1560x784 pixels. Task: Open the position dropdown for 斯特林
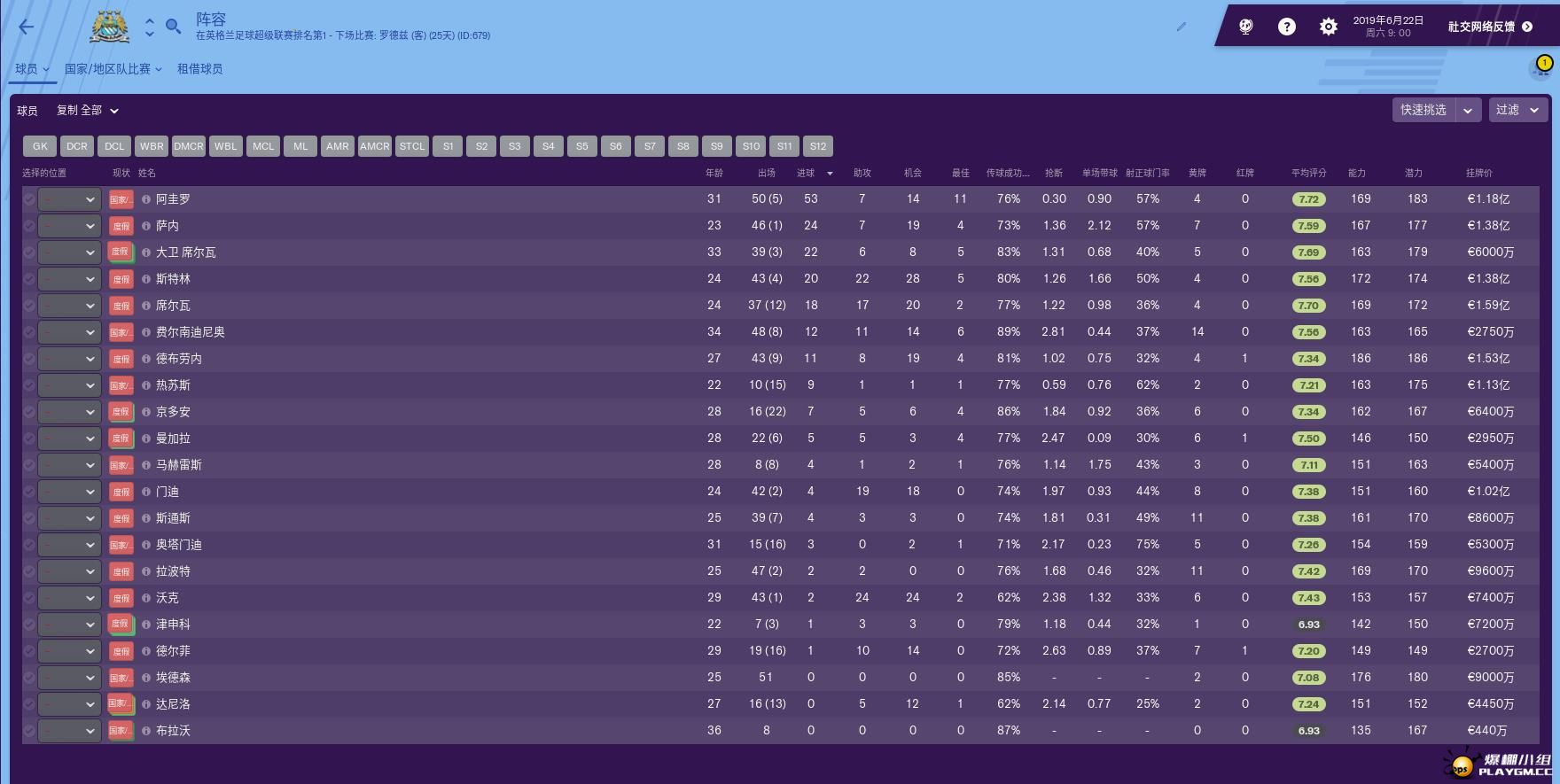coord(70,279)
